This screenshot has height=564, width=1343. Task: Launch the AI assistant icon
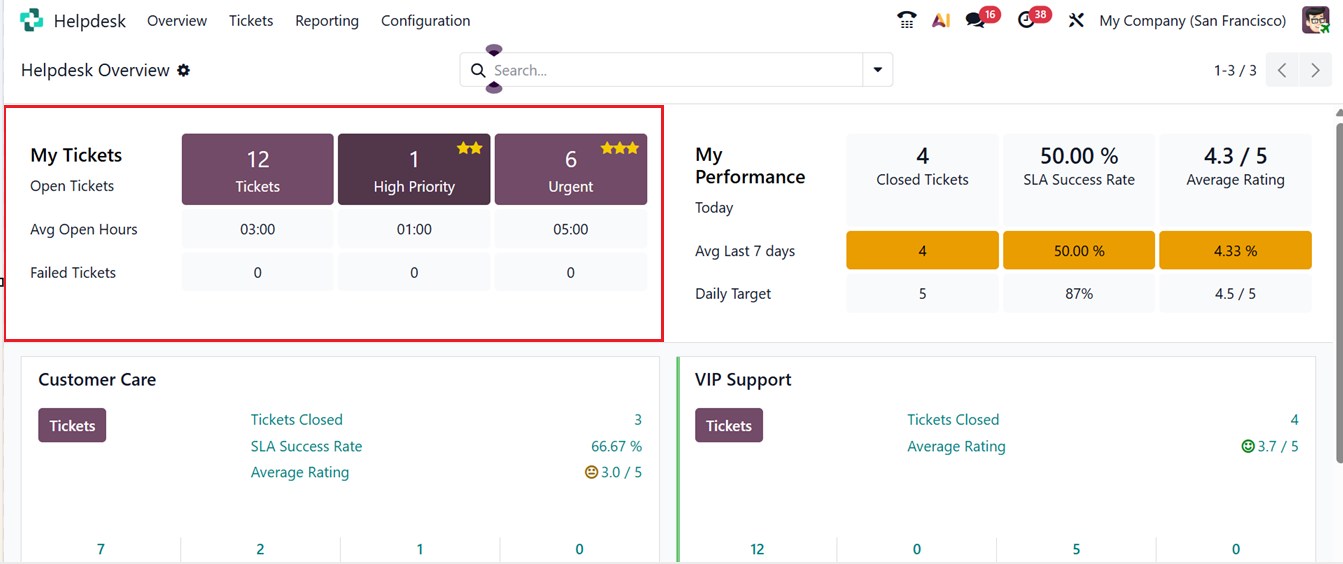(940, 20)
